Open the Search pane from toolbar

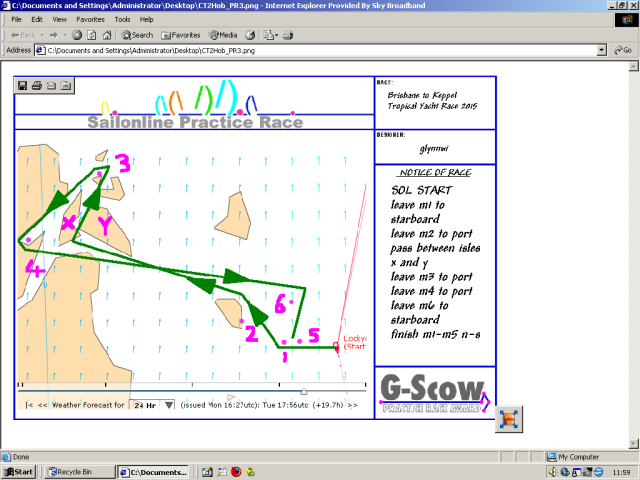pos(137,35)
